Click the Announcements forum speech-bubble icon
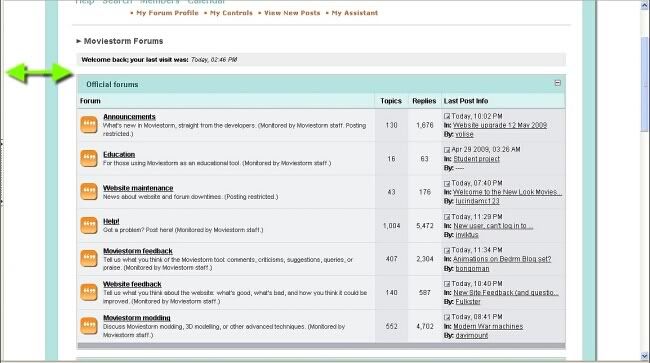The height and width of the screenshot is (363, 650). click(89, 125)
